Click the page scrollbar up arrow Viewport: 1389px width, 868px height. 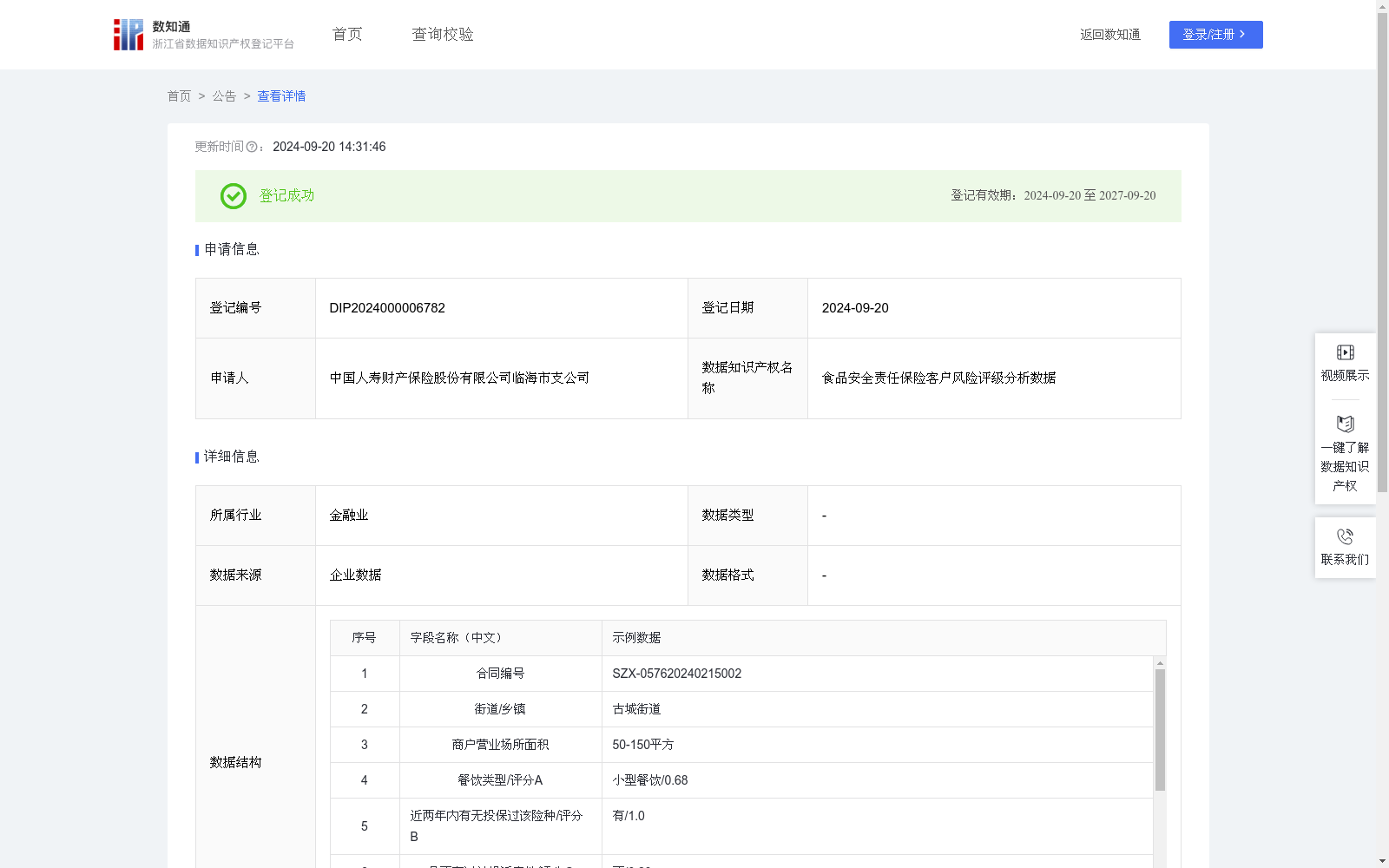coord(1382,6)
